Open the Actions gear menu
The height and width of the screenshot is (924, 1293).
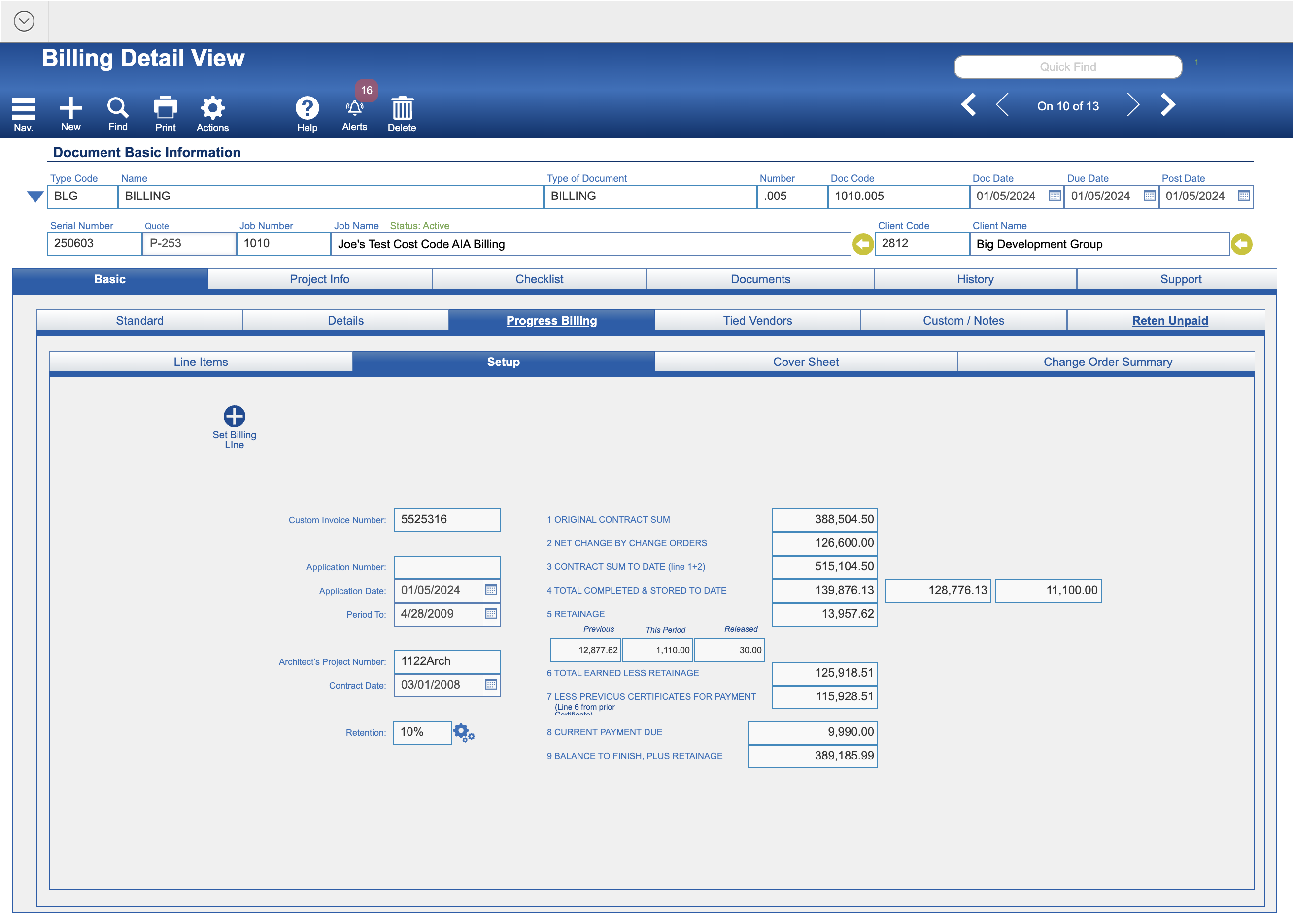click(212, 107)
